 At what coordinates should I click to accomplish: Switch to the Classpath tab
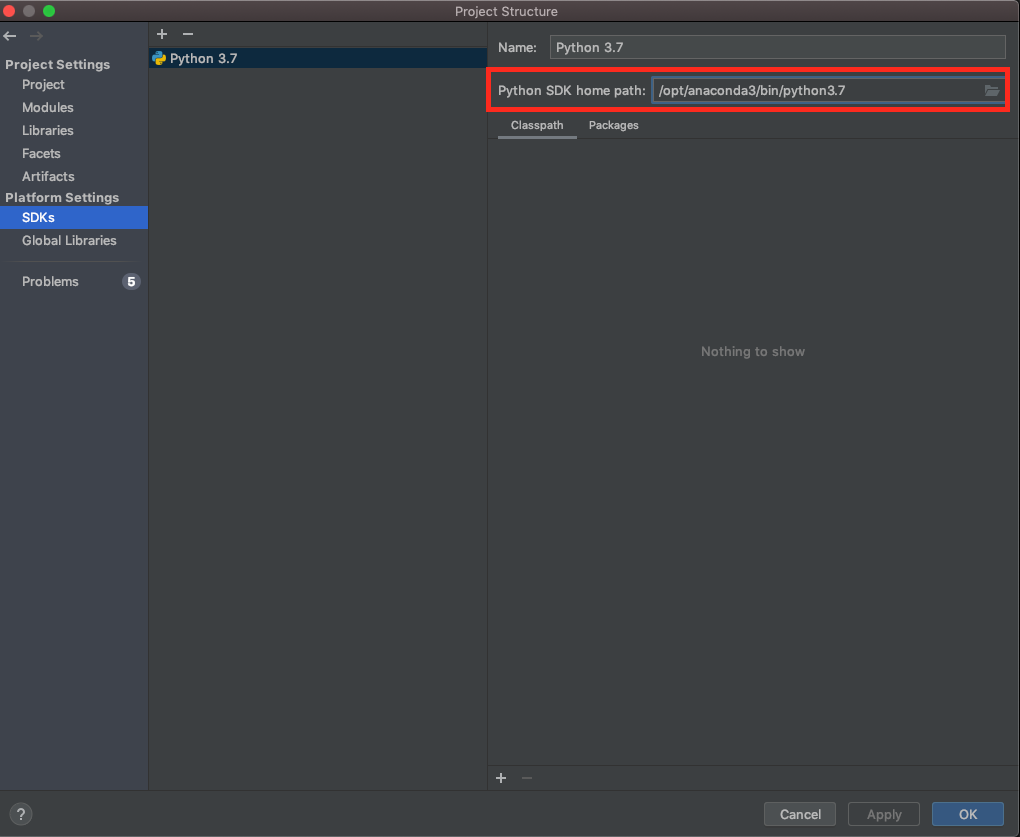pos(537,125)
